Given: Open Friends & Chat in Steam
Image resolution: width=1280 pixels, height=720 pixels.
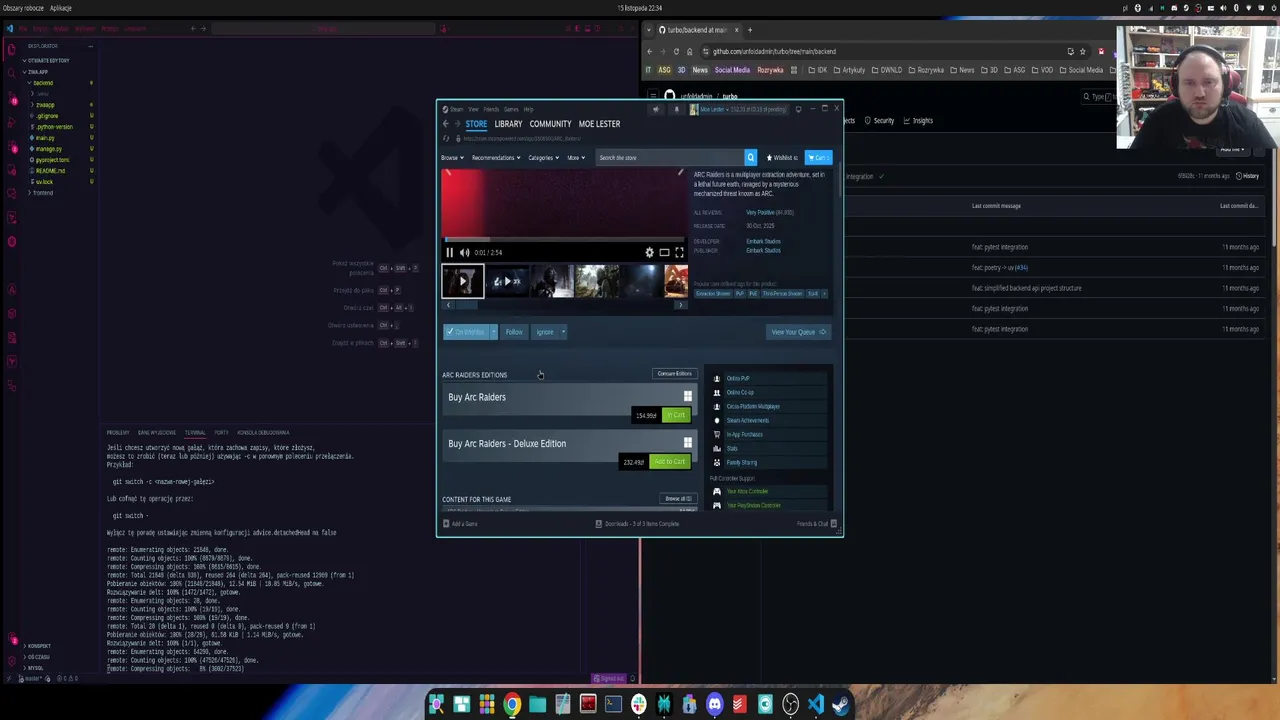Looking at the screenshot, I should [817, 524].
